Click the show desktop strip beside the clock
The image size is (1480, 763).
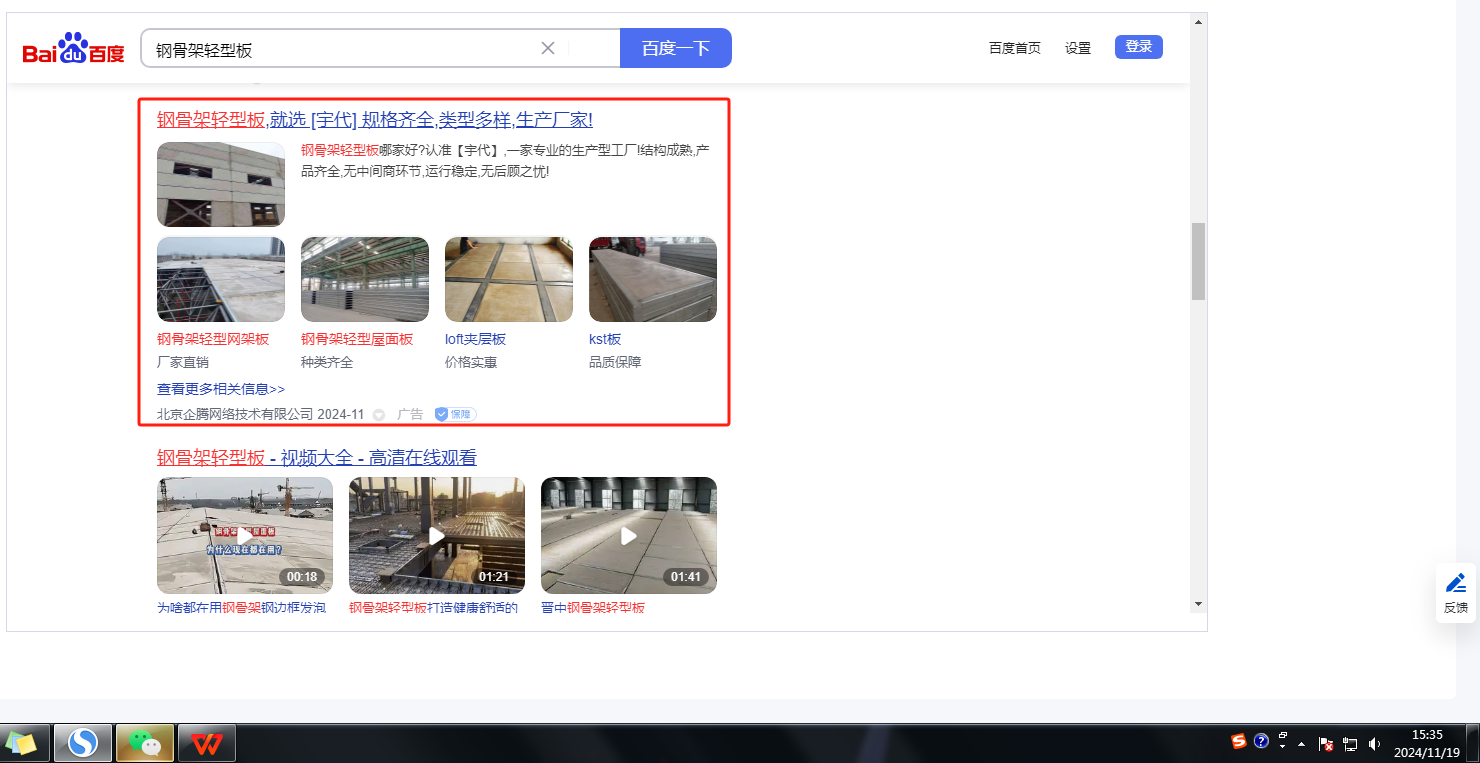(x=1473, y=743)
